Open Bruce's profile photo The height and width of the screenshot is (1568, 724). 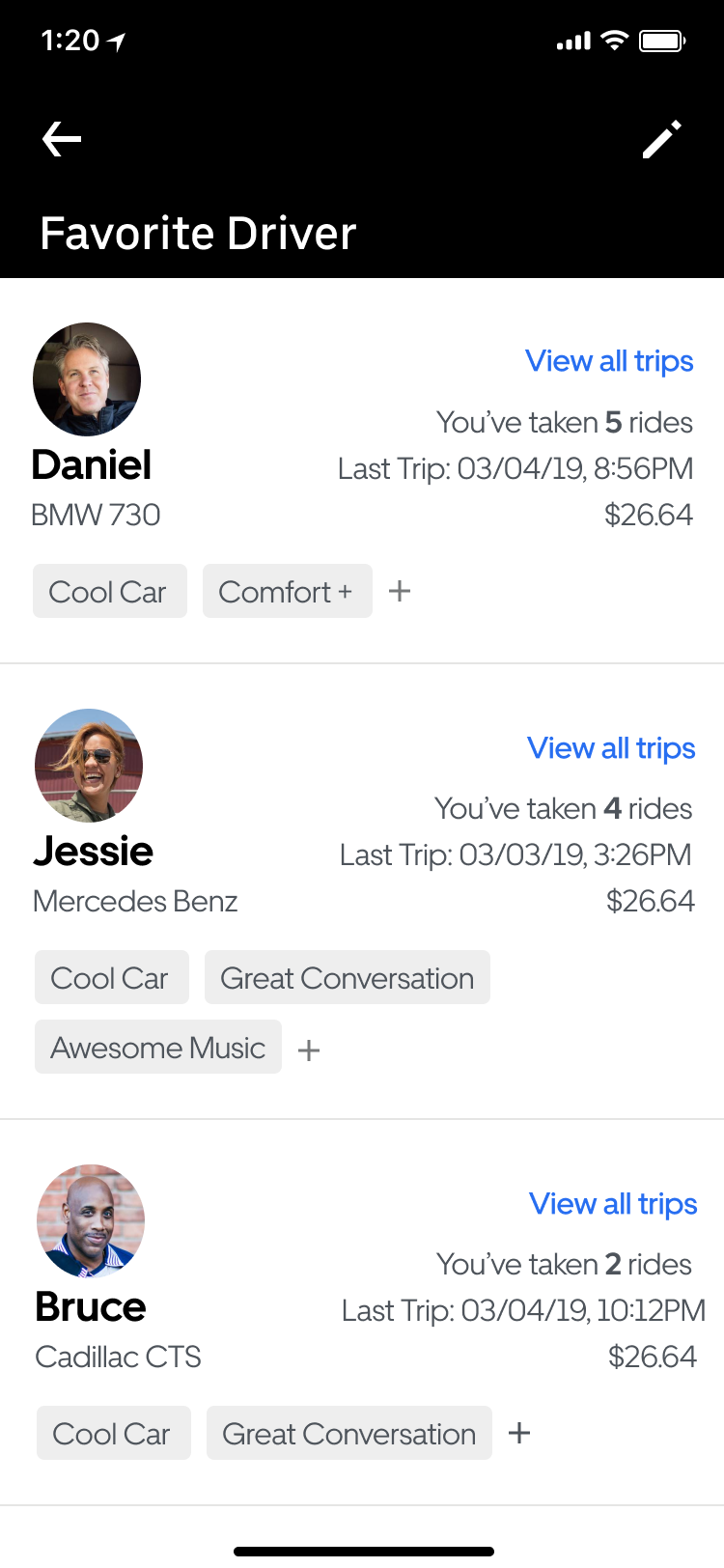(91, 1220)
